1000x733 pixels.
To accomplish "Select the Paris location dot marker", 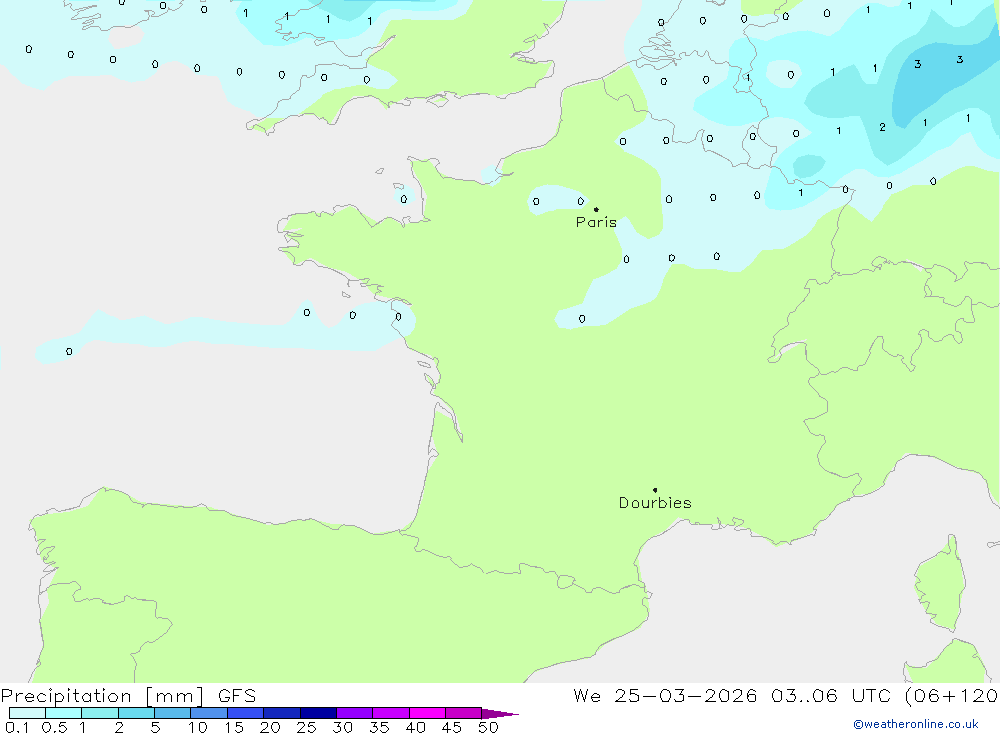I will 596,209.
